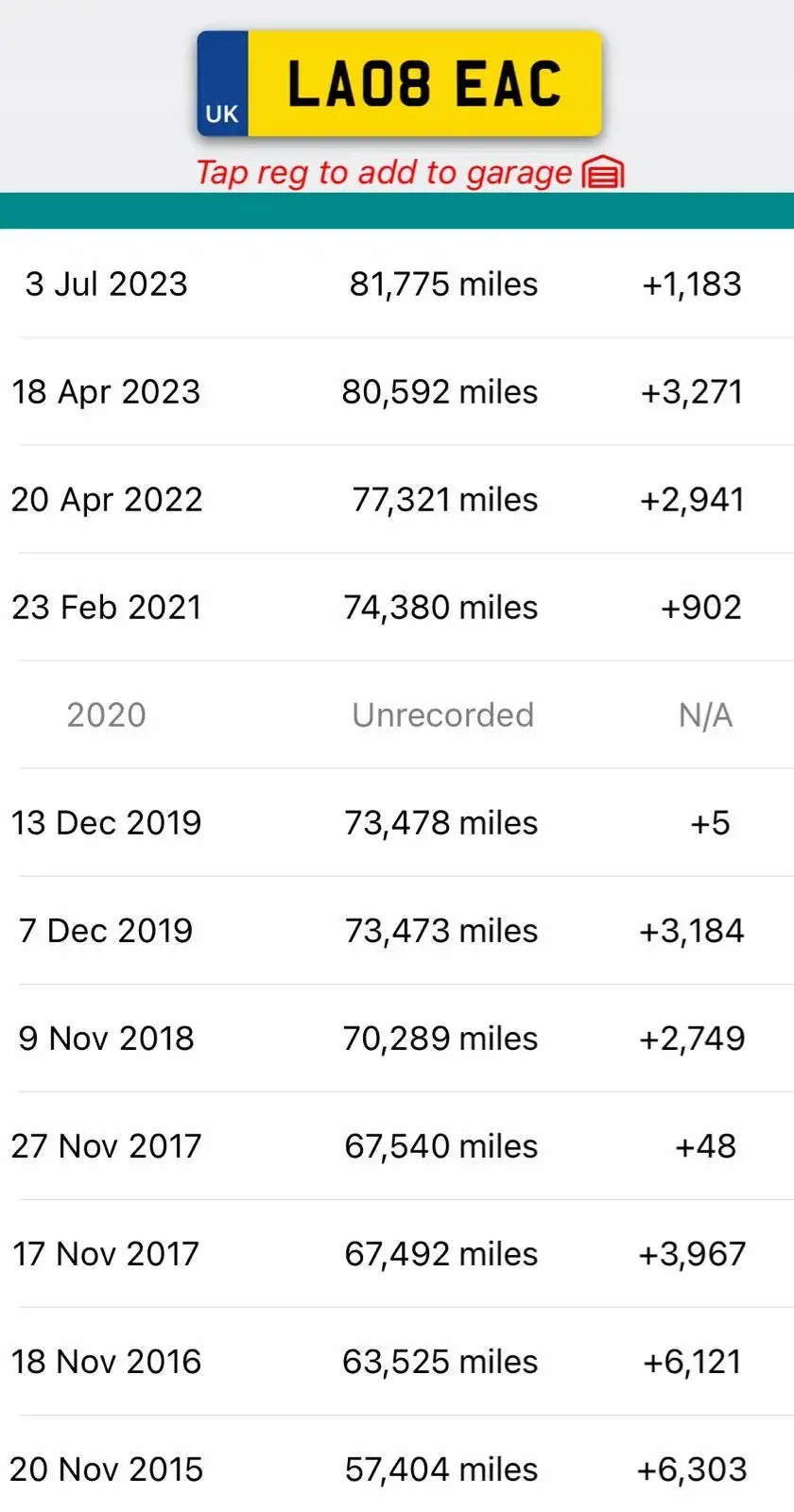Viewport: 794px width, 1512px height.
Task: Select the 23 Feb 2021 entry
Action: 397,607
